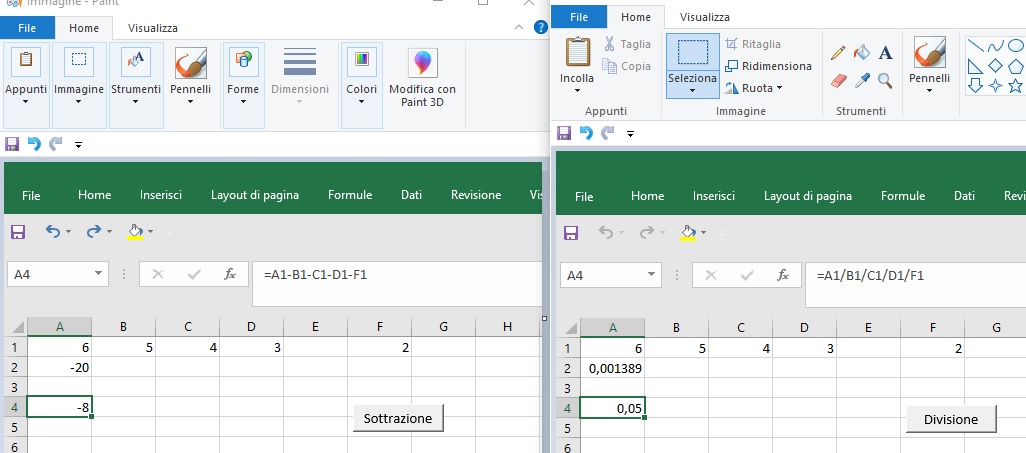Click formula bar showing =A1/B1/C1/D1/F1
The height and width of the screenshot is (453, 1026).
[x=915, y=285]
